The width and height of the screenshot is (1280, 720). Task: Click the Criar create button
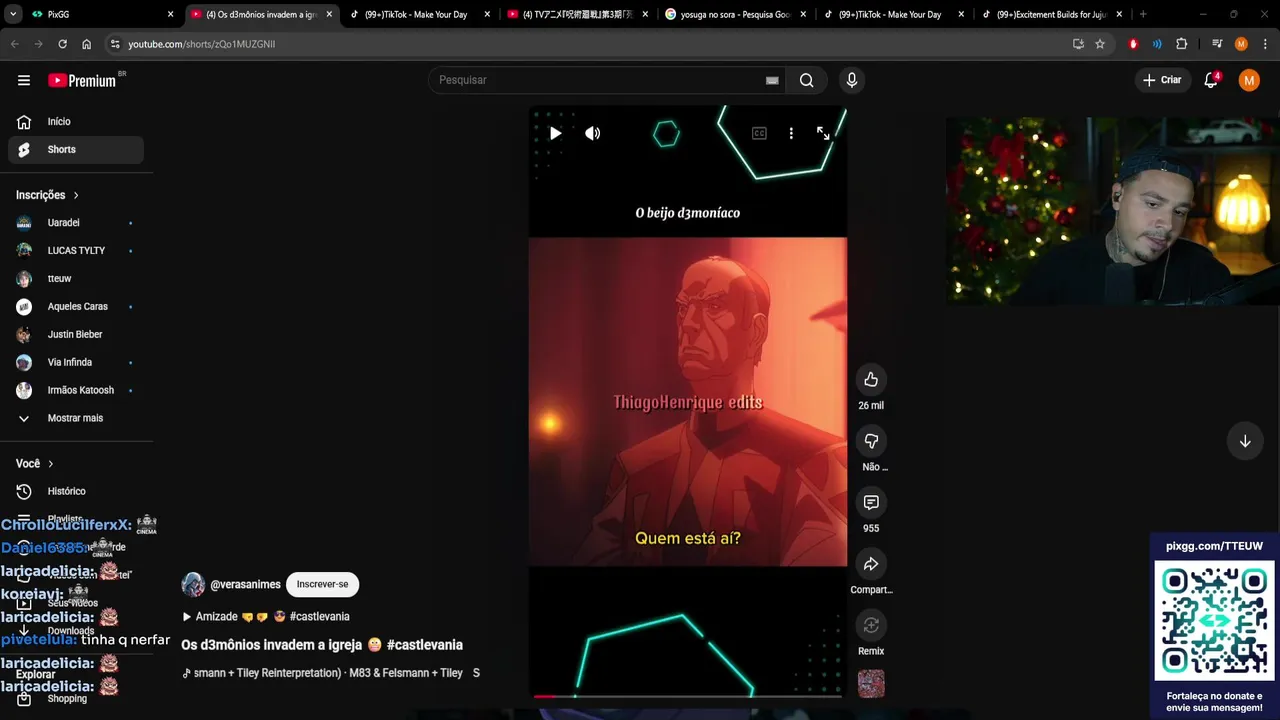(x=1162, y=80)
